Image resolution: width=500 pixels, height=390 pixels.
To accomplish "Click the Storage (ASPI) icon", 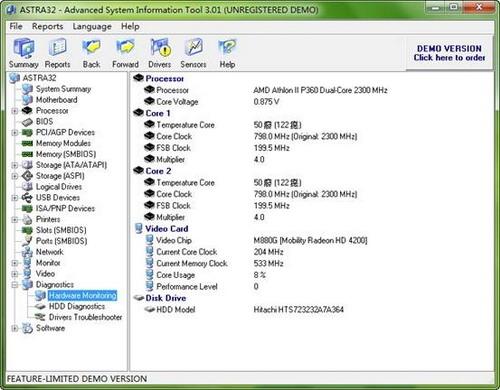I will 27,176.
